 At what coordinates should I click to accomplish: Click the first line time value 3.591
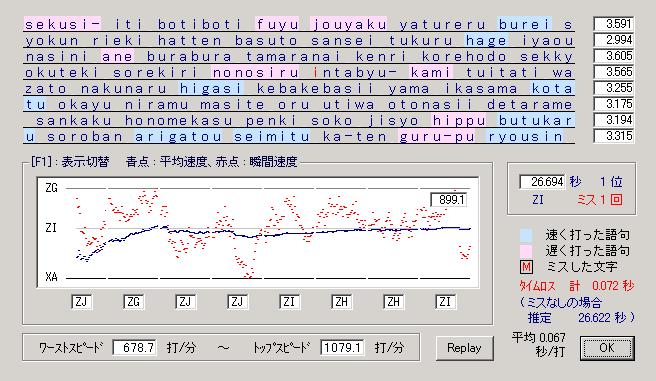(614, 24)
